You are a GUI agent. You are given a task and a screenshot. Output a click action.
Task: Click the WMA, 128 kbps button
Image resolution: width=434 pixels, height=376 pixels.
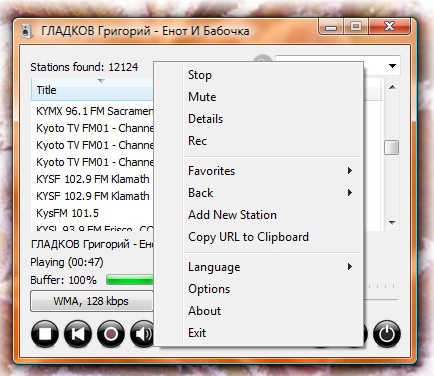(x=91, y=301)
